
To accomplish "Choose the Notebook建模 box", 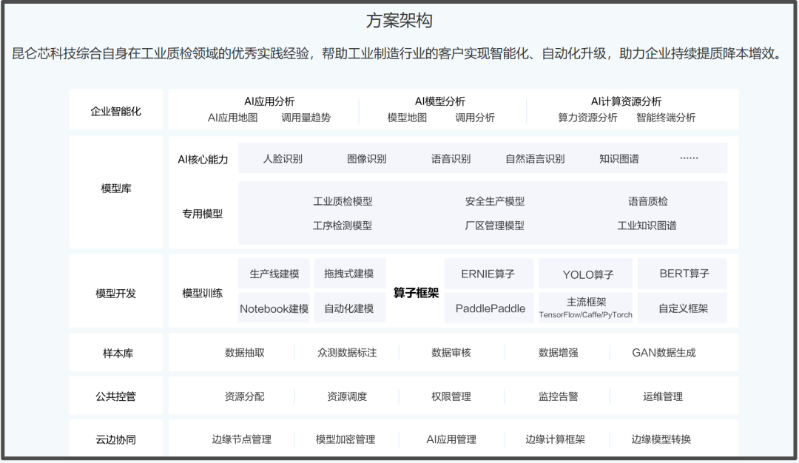I will point(274,309).
